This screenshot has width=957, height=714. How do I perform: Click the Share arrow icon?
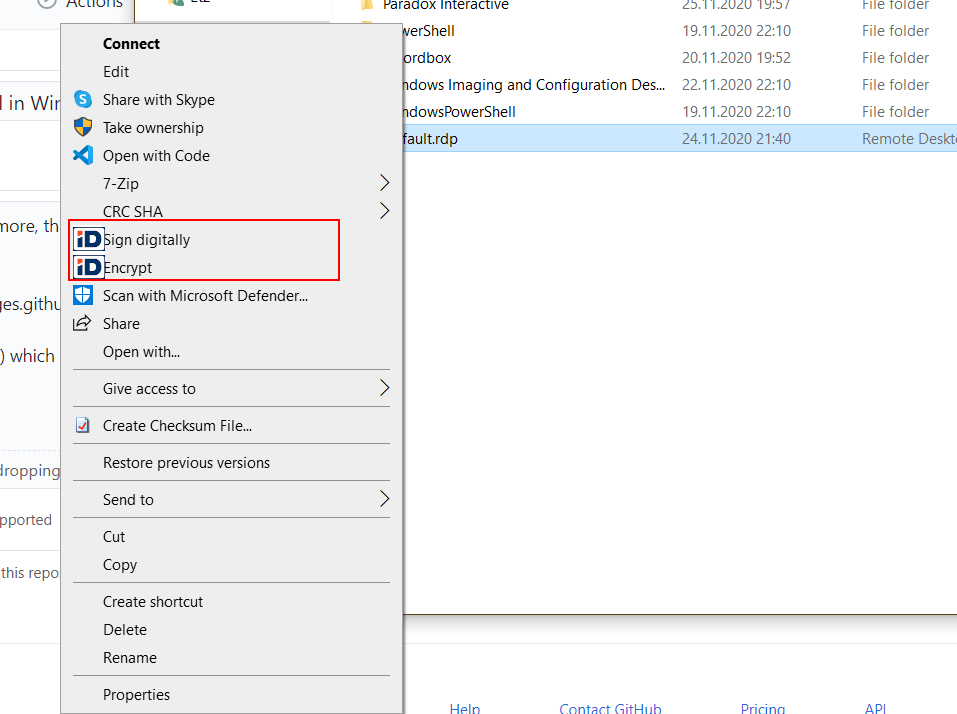click(83, 323)
